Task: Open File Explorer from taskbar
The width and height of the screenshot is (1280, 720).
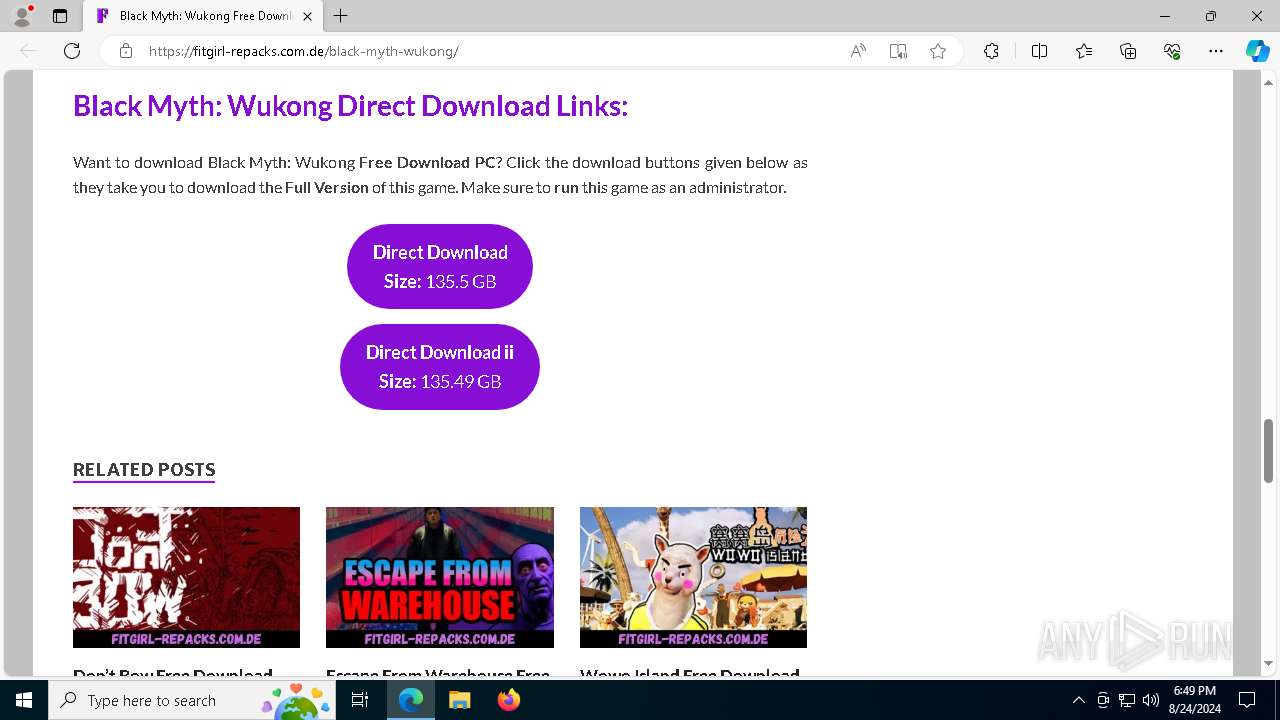Action: pyautogui.click(x=459, y=700)
